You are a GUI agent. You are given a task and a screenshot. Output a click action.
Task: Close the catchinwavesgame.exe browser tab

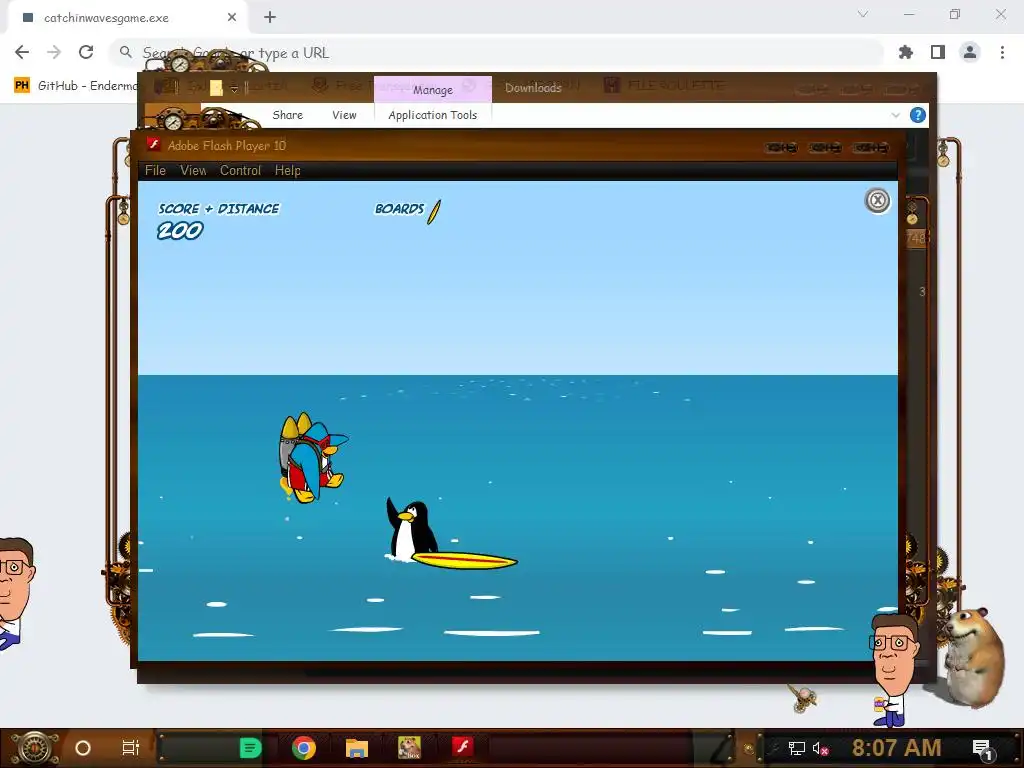tap(232, 18)
